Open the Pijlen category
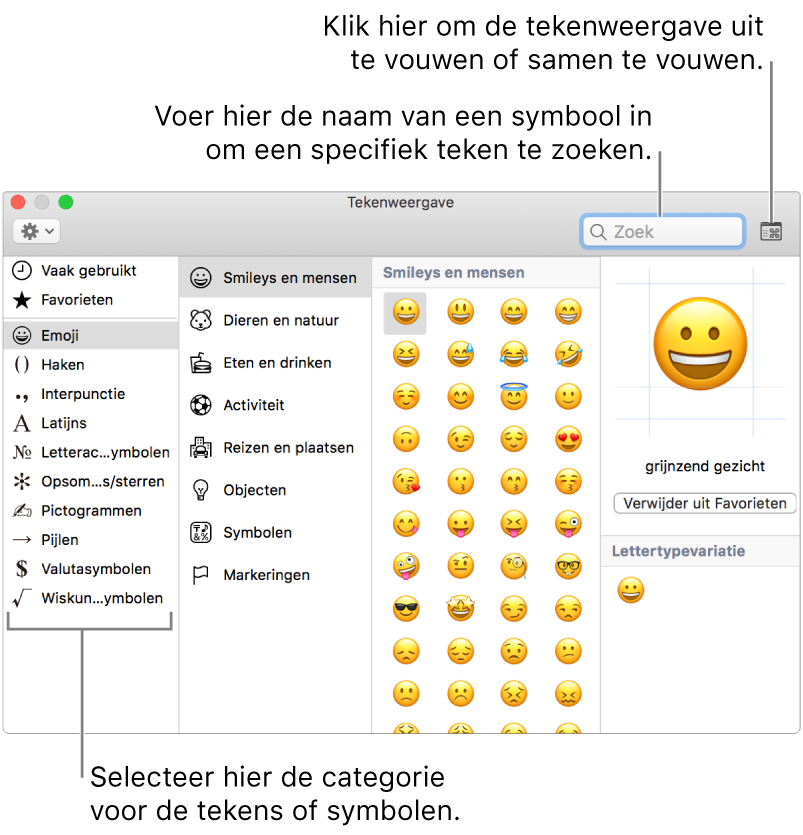Image resolution: width=803 pixels, height=835 pixels. click(89, 540)
